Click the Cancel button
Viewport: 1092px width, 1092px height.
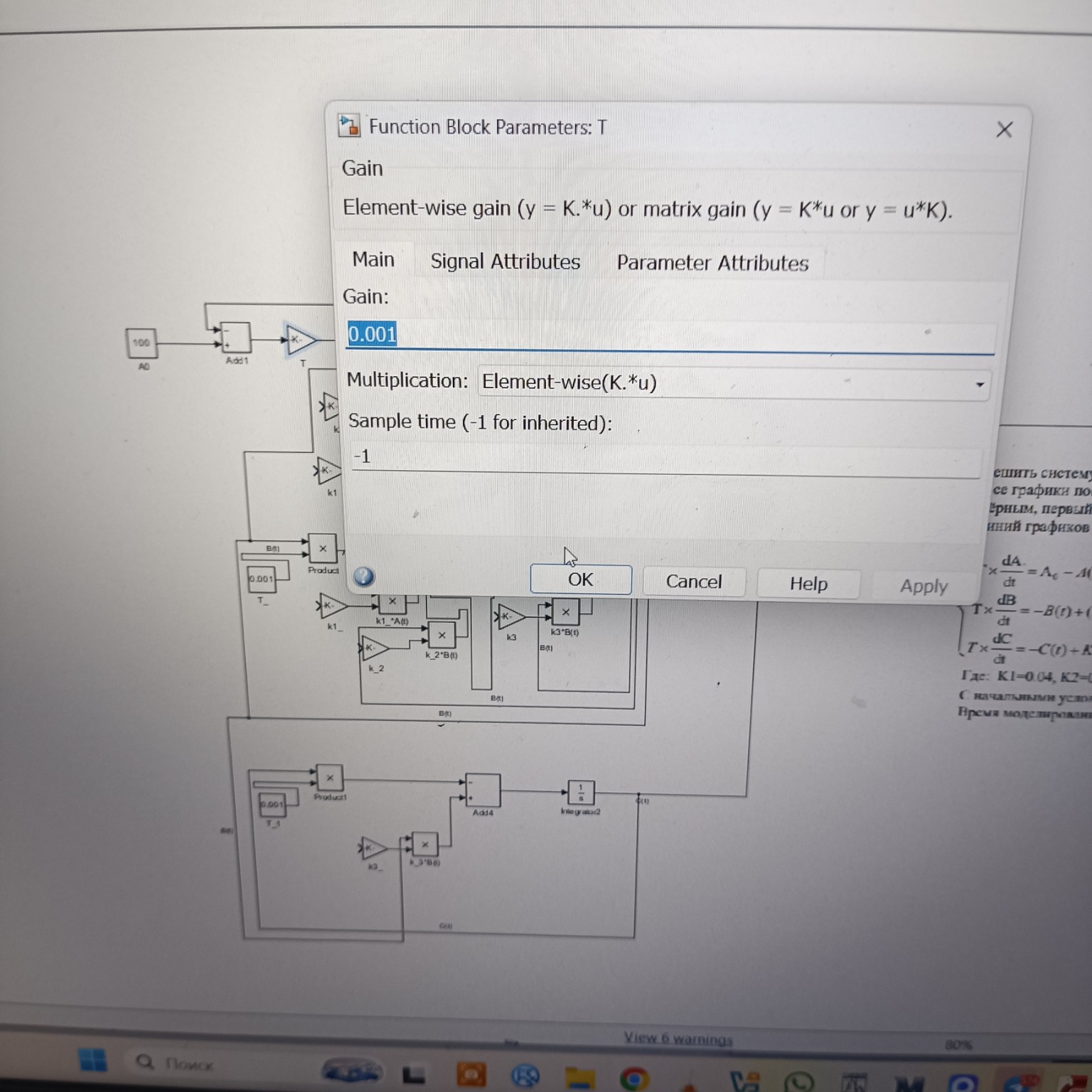click(694, 582)
